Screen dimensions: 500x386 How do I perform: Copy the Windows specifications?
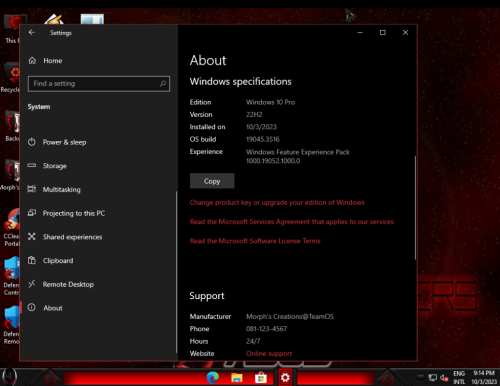pyautogui.click(x=212, y=181)
